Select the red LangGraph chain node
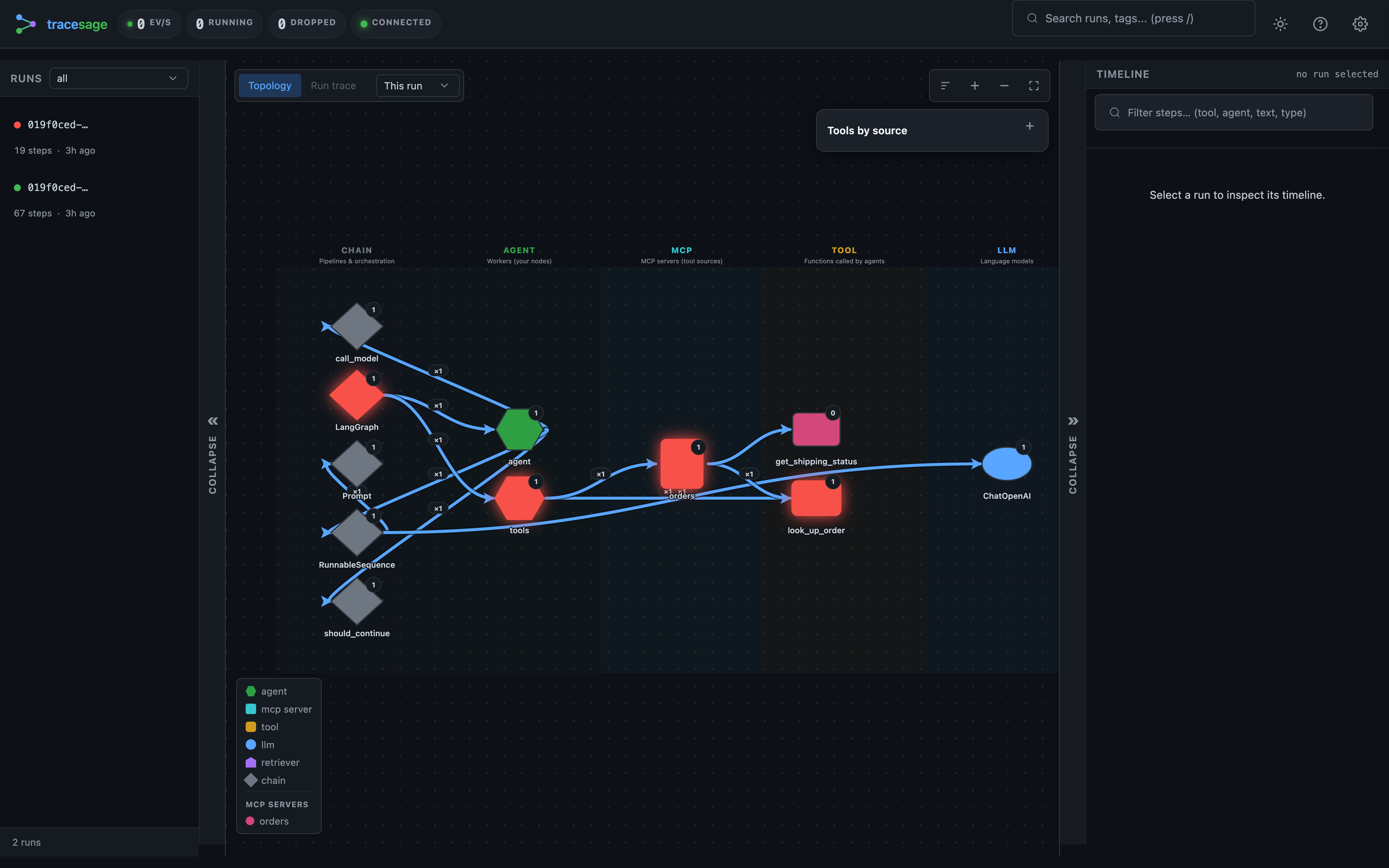Image resolution: width=1389 pixels, height=868 pixels. pyautogui.click(x=357, y=395)
